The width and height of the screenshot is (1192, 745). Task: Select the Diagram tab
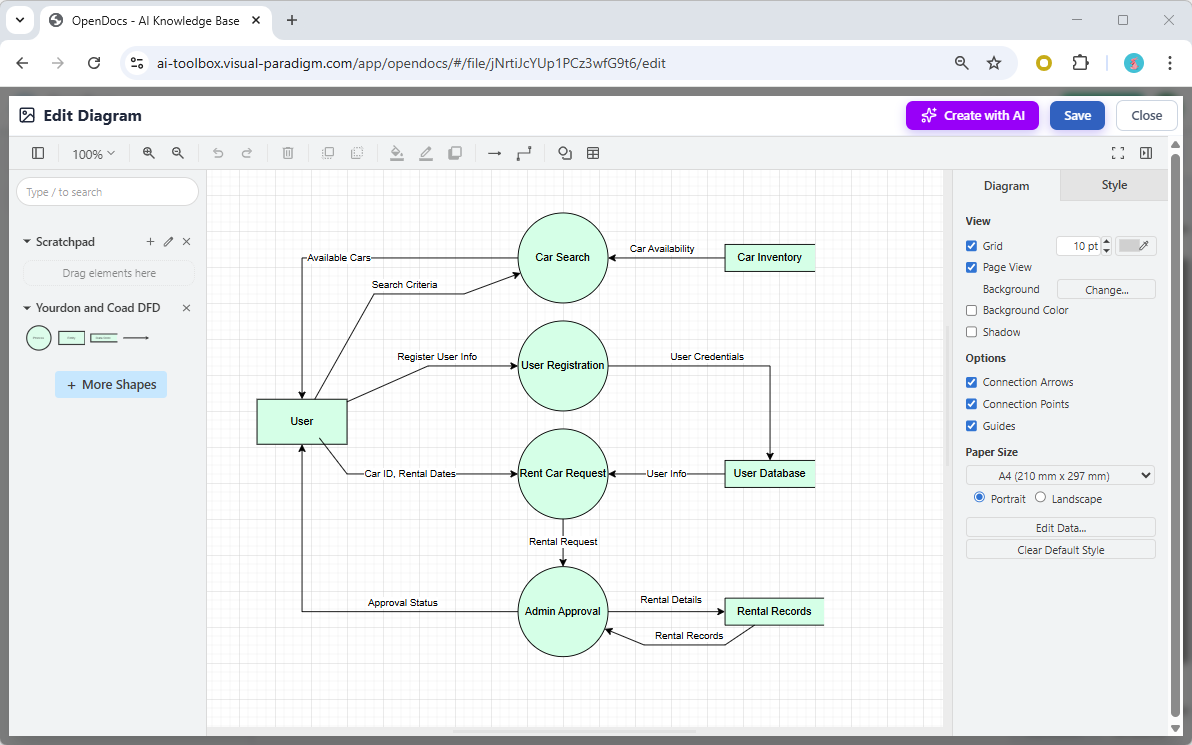coord(1006,185)
